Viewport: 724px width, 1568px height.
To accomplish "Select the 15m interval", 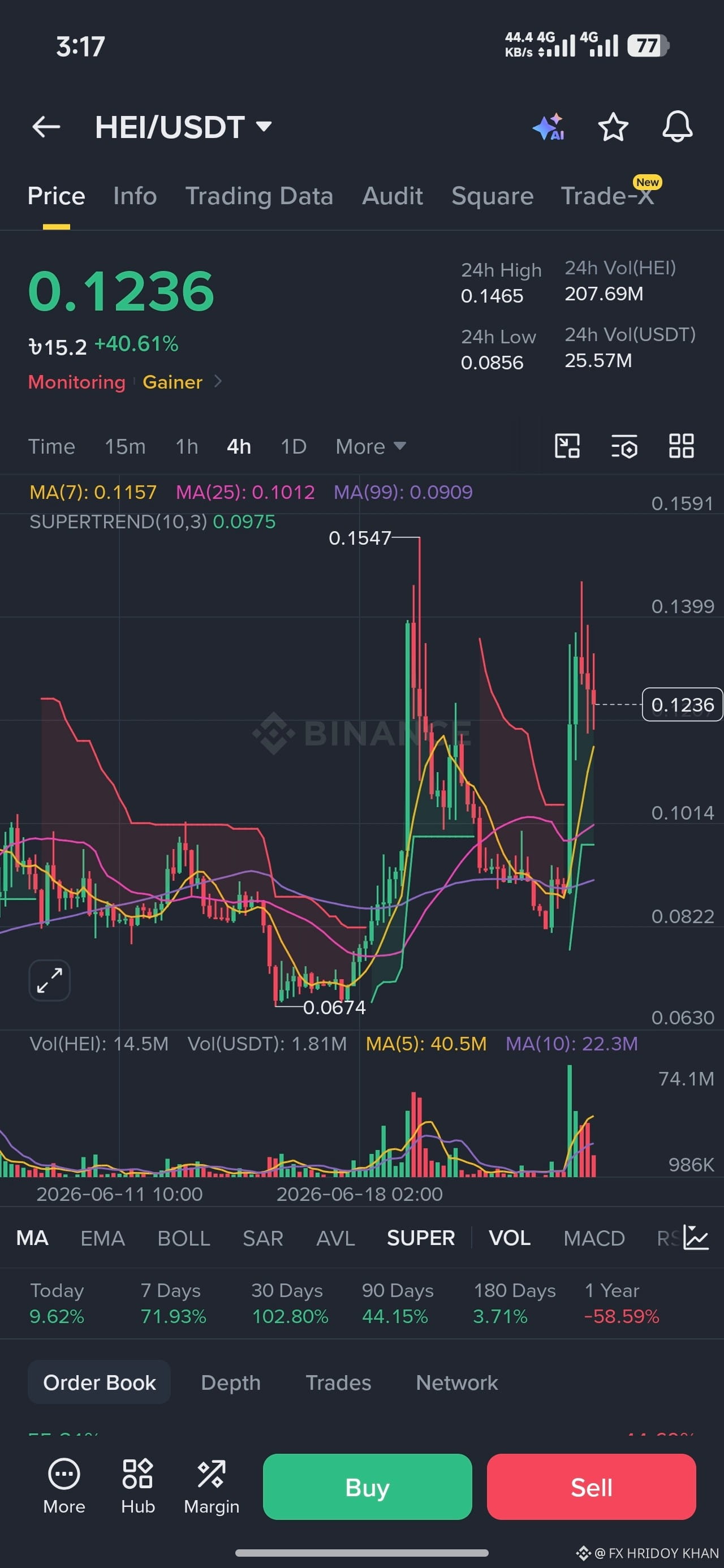I will tap(126, 447).
